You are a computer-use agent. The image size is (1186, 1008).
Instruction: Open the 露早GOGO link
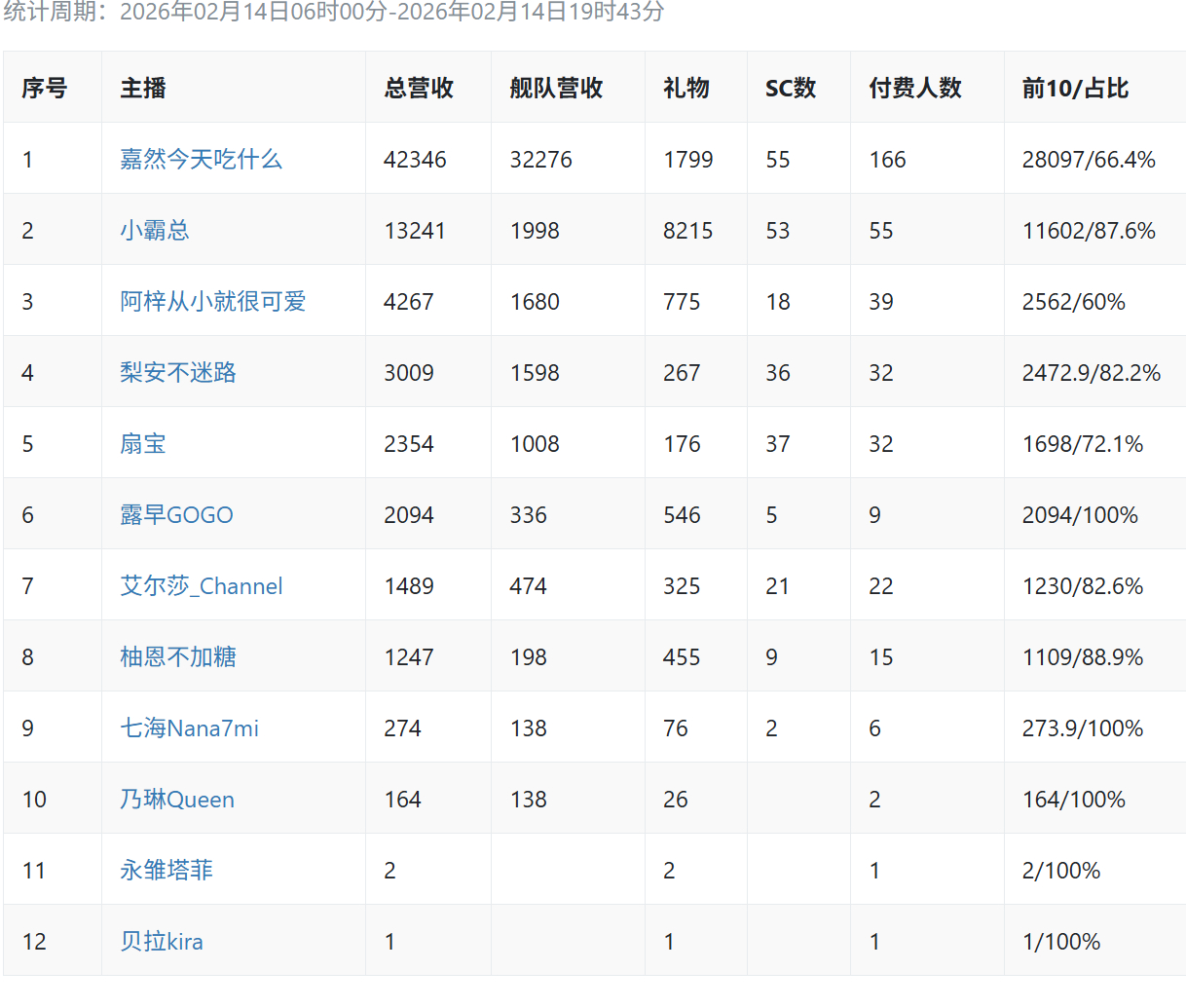(x=176, y=514)
